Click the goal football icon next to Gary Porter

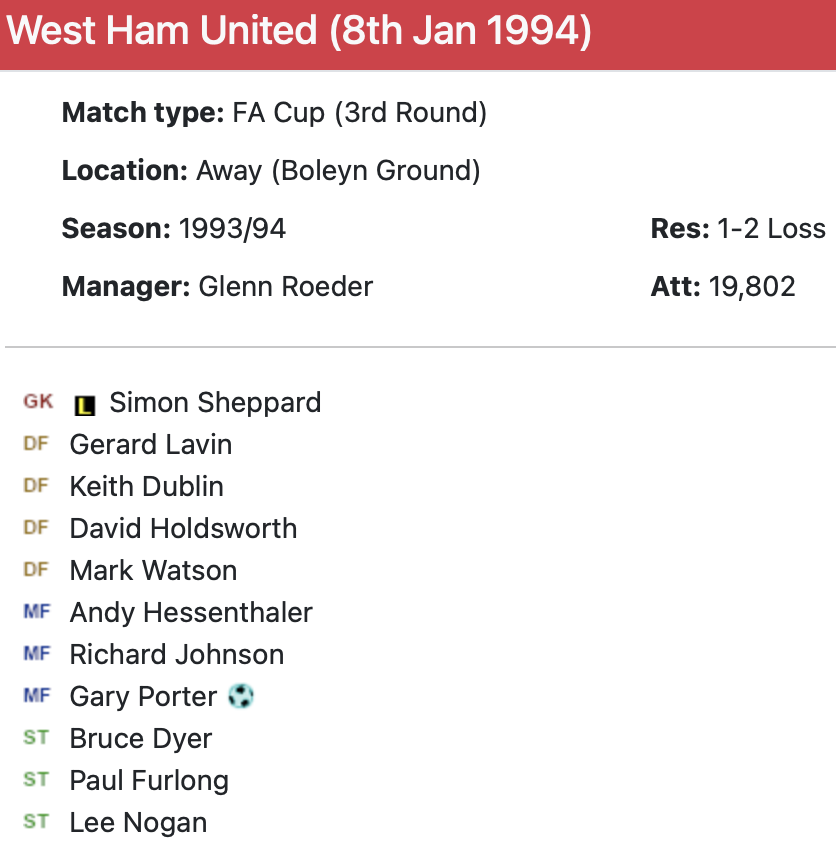click(240, 696)
